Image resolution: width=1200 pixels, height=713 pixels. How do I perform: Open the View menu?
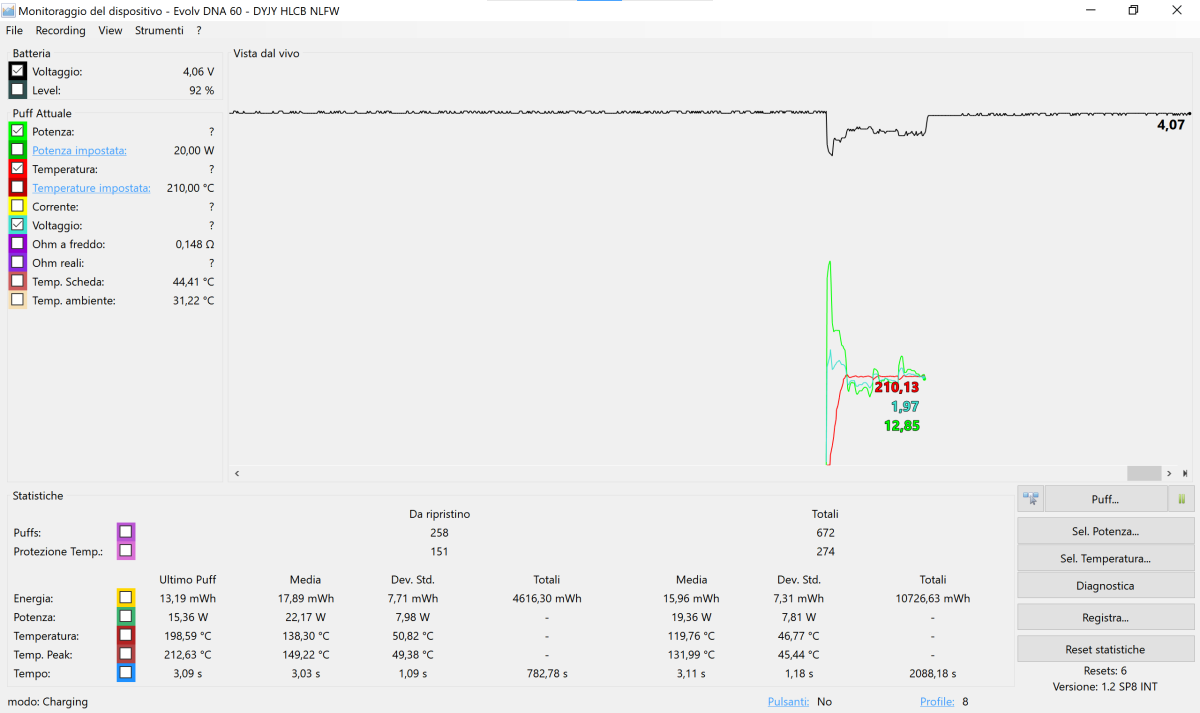pos(110,30)
